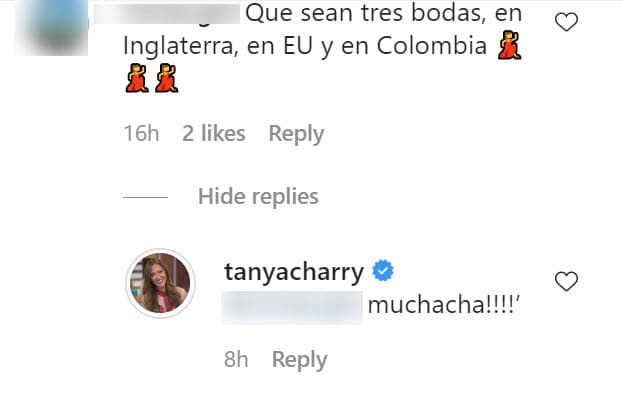Click the 8h timestamp
The width and height of the screenshot is (622, 415).
pyautogui.click(x=236, y=359)
